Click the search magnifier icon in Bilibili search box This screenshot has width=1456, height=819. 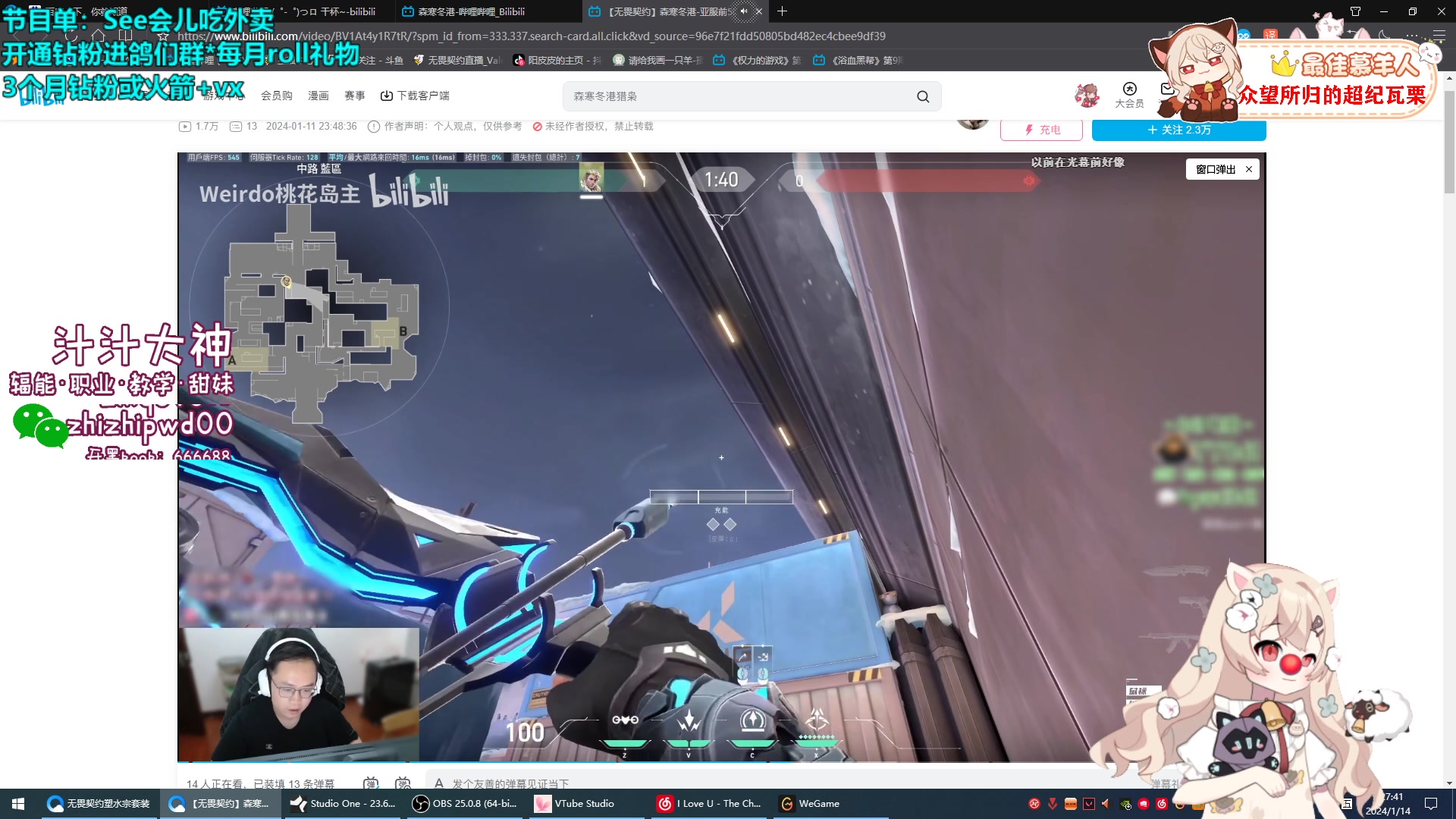click(x=923, y=96)
